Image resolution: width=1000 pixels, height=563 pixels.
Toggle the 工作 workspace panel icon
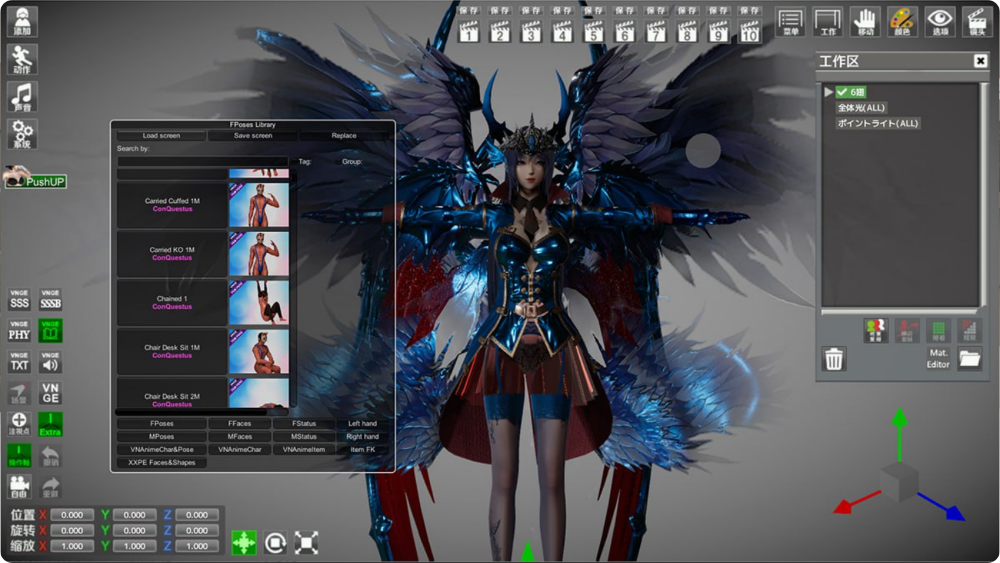pos(828,22)
